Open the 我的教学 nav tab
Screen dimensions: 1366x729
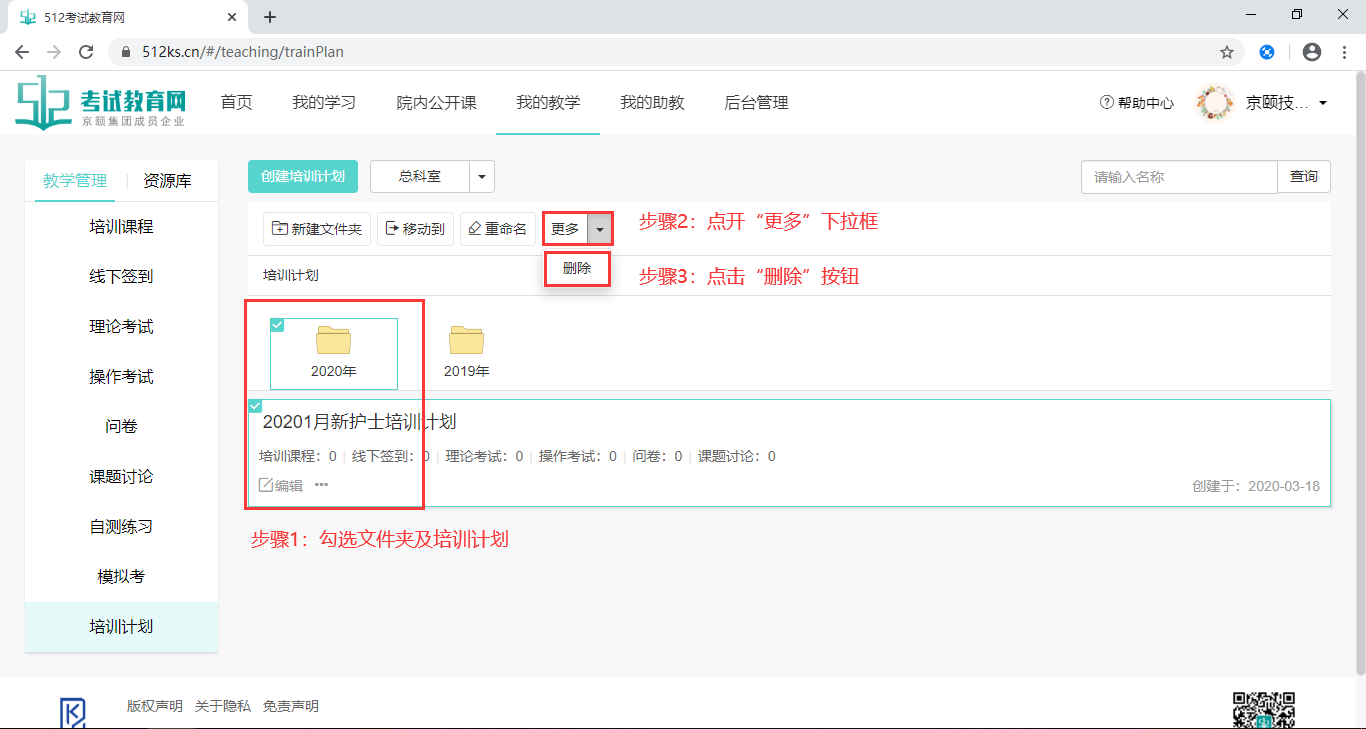pos(548,102)
